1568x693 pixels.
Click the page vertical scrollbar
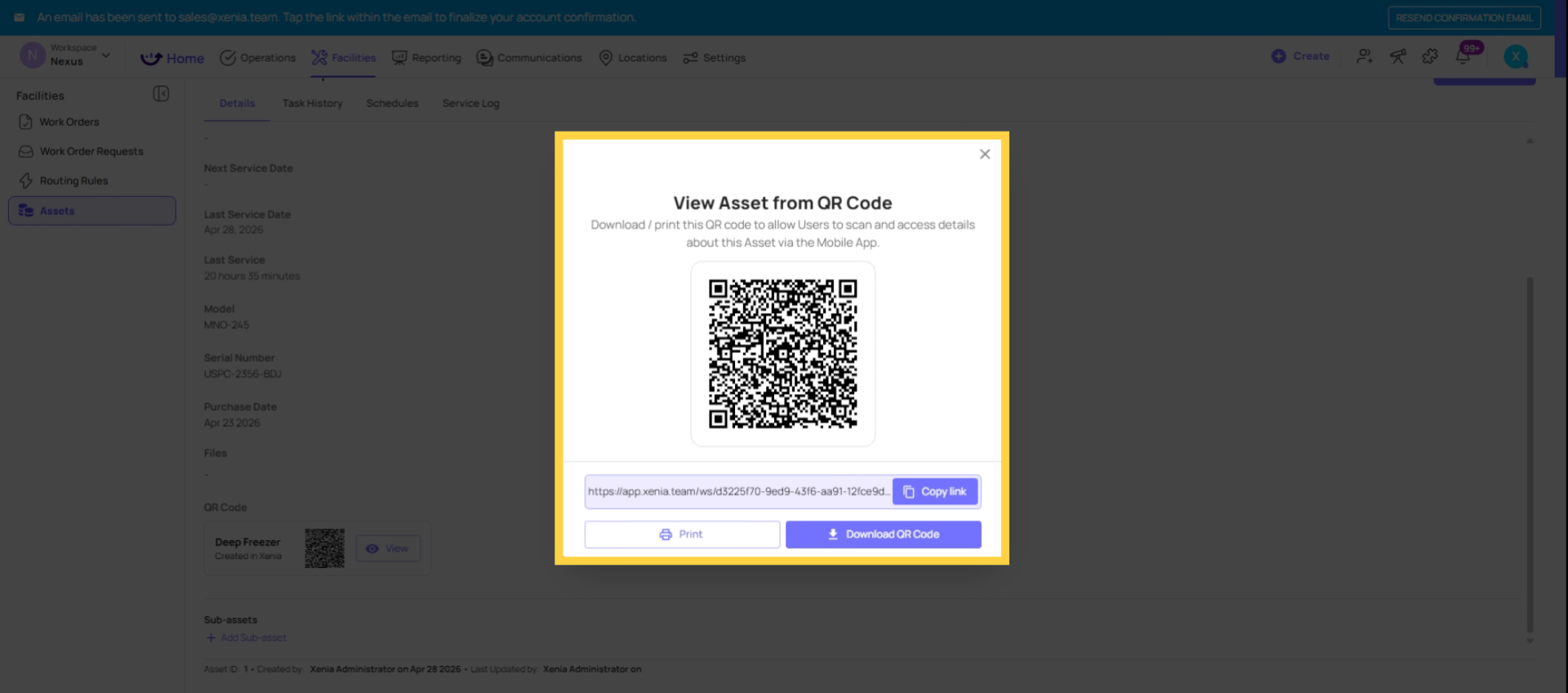(1530, 454)
